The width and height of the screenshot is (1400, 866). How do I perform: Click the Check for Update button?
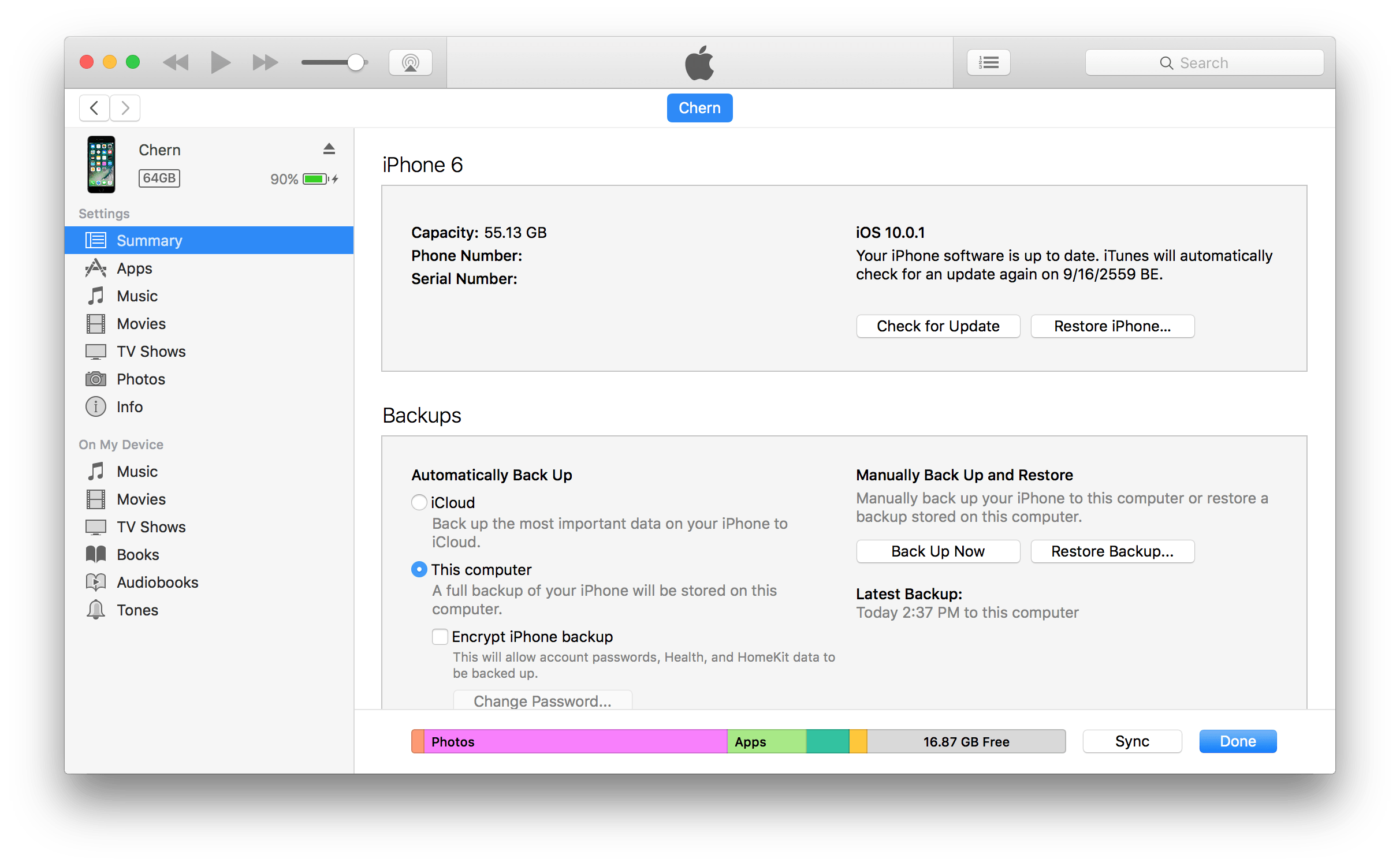pyautogui.click(x=938, y=326)
